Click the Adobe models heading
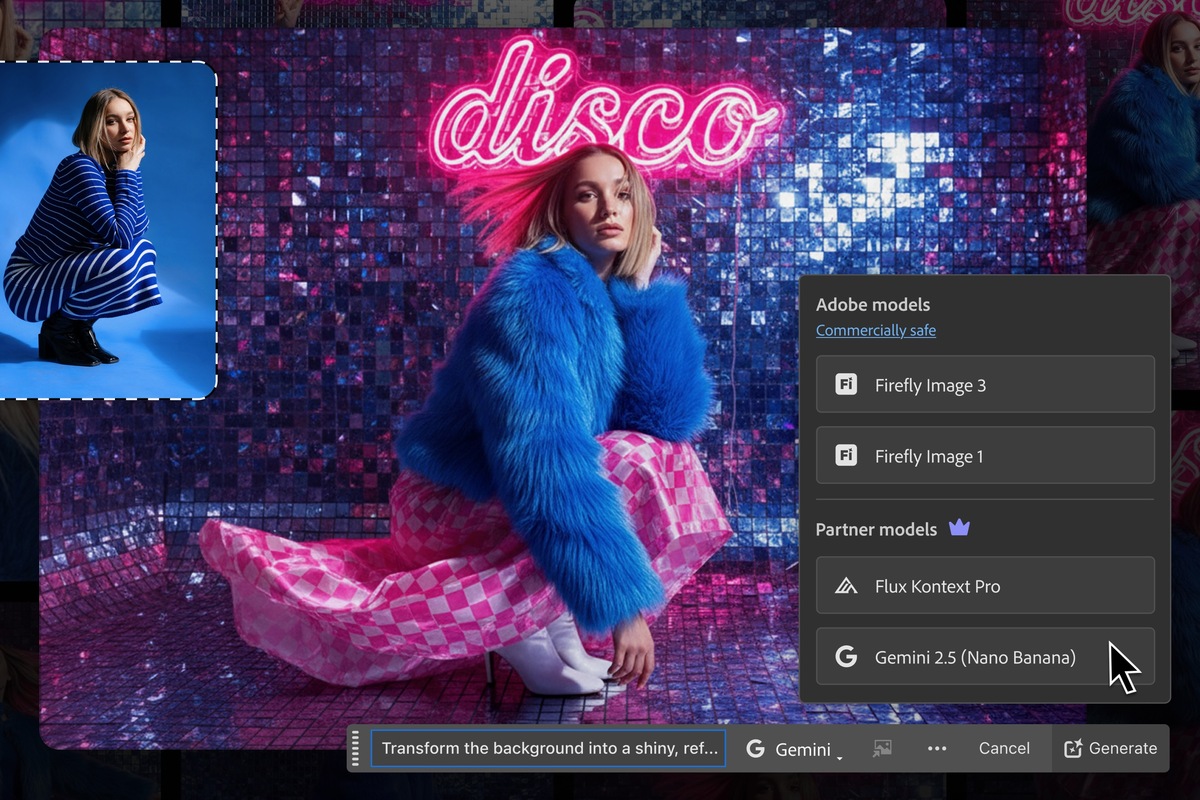 coord(872,305)
